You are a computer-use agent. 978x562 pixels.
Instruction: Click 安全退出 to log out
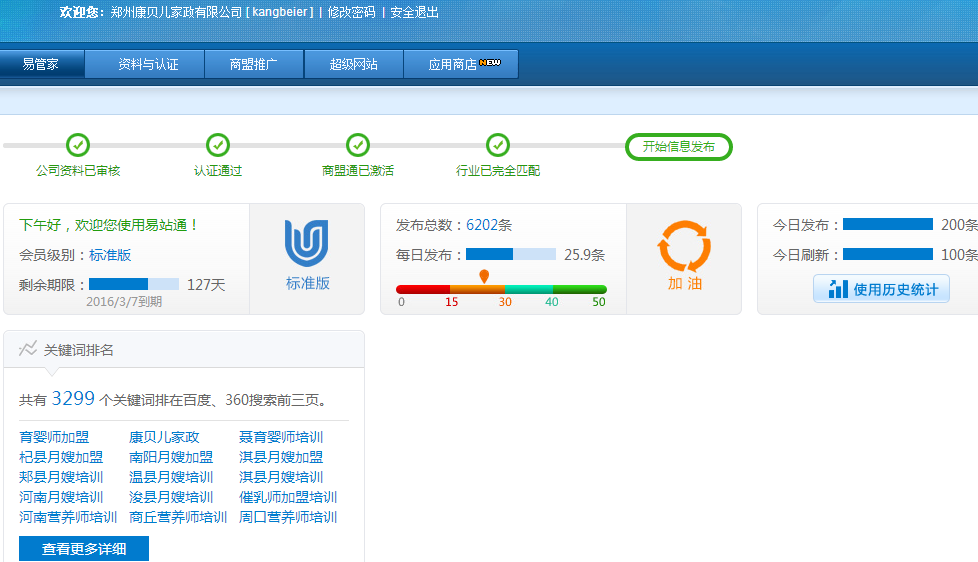coord(414,12)
